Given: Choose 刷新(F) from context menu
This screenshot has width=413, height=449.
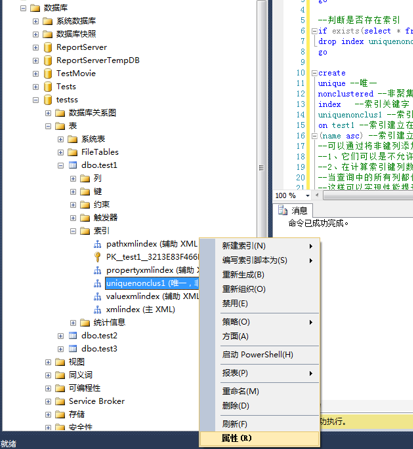Looking at the screenshot, I should click(268, 424).
